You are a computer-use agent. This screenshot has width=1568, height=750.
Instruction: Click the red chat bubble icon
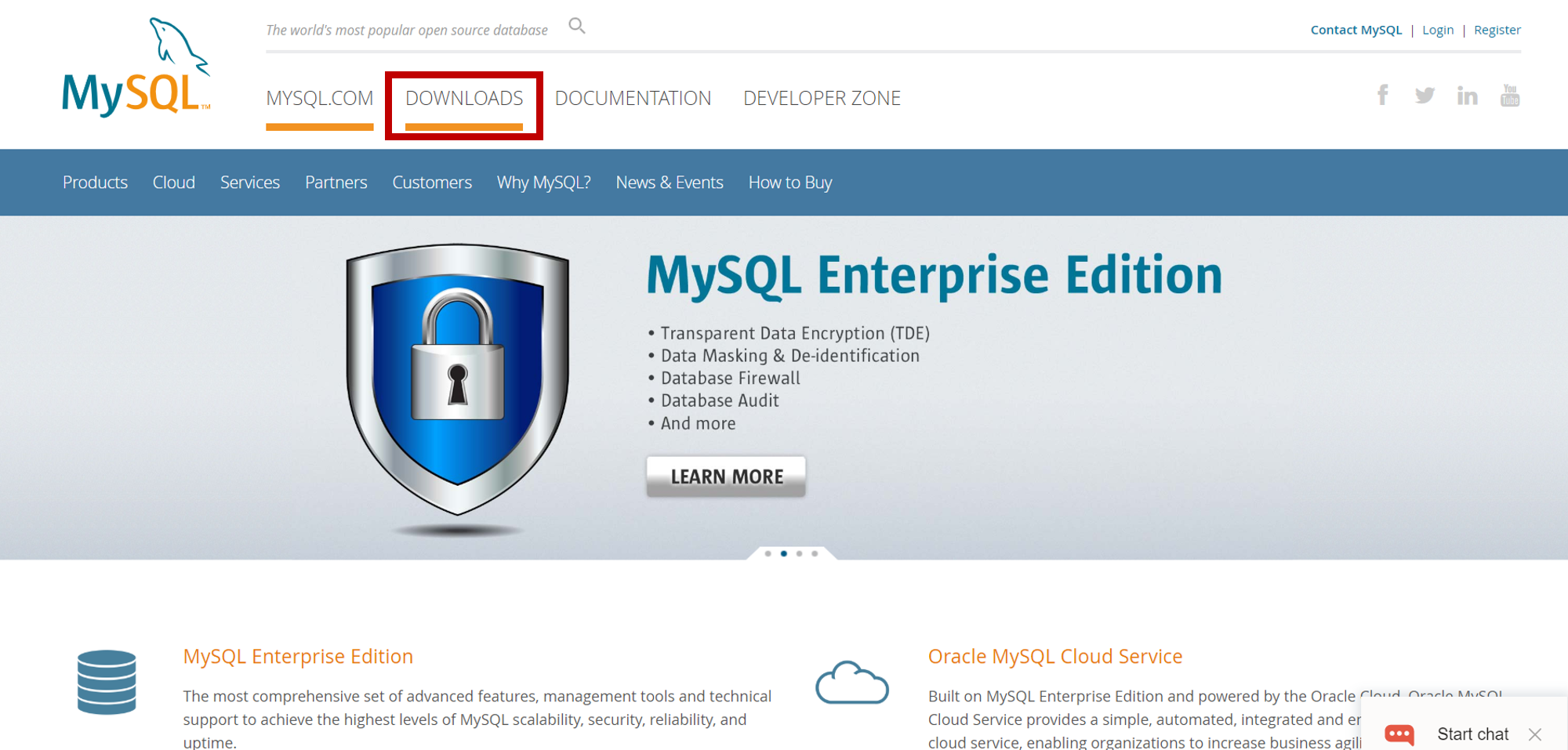(1399, 734)
